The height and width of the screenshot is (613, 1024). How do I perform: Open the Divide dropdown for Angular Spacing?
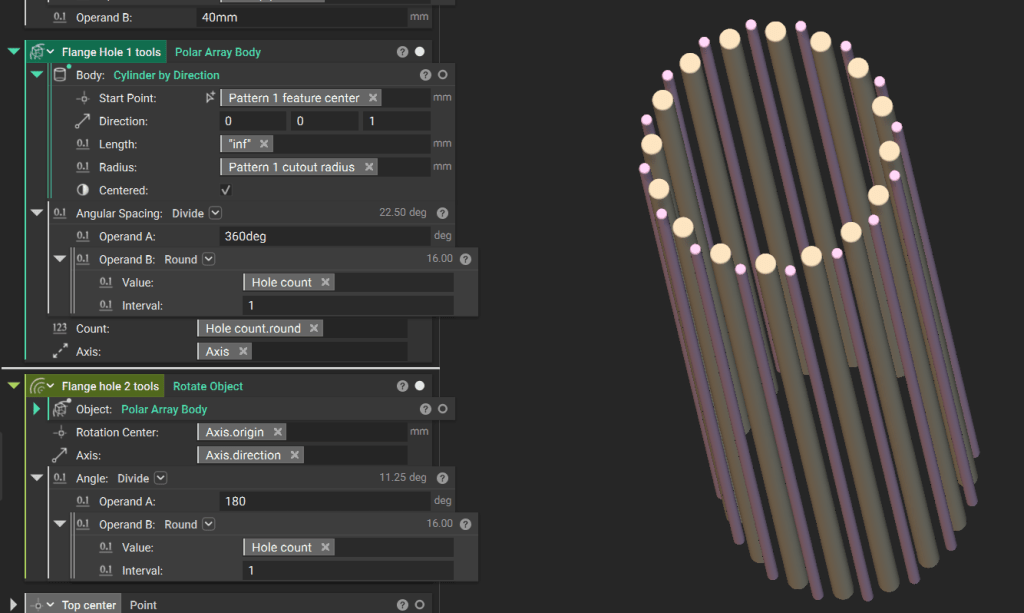coord(215,213)
